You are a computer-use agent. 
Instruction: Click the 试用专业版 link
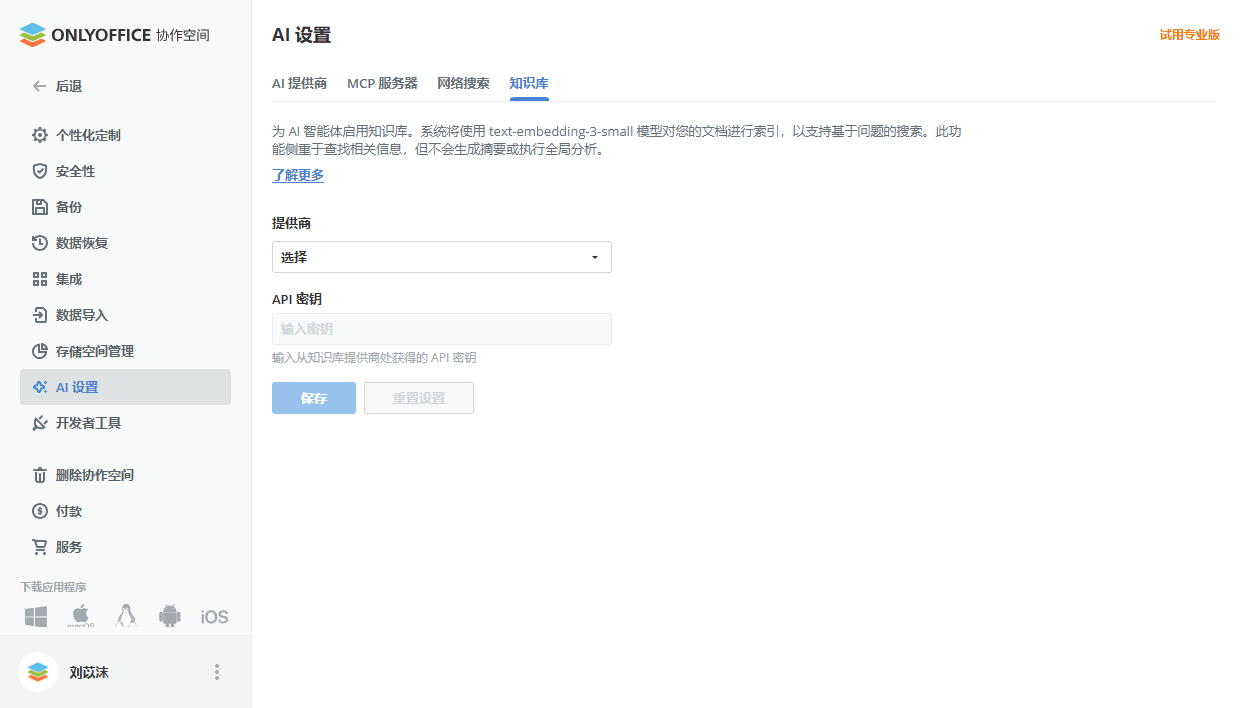coord(1189,33)
